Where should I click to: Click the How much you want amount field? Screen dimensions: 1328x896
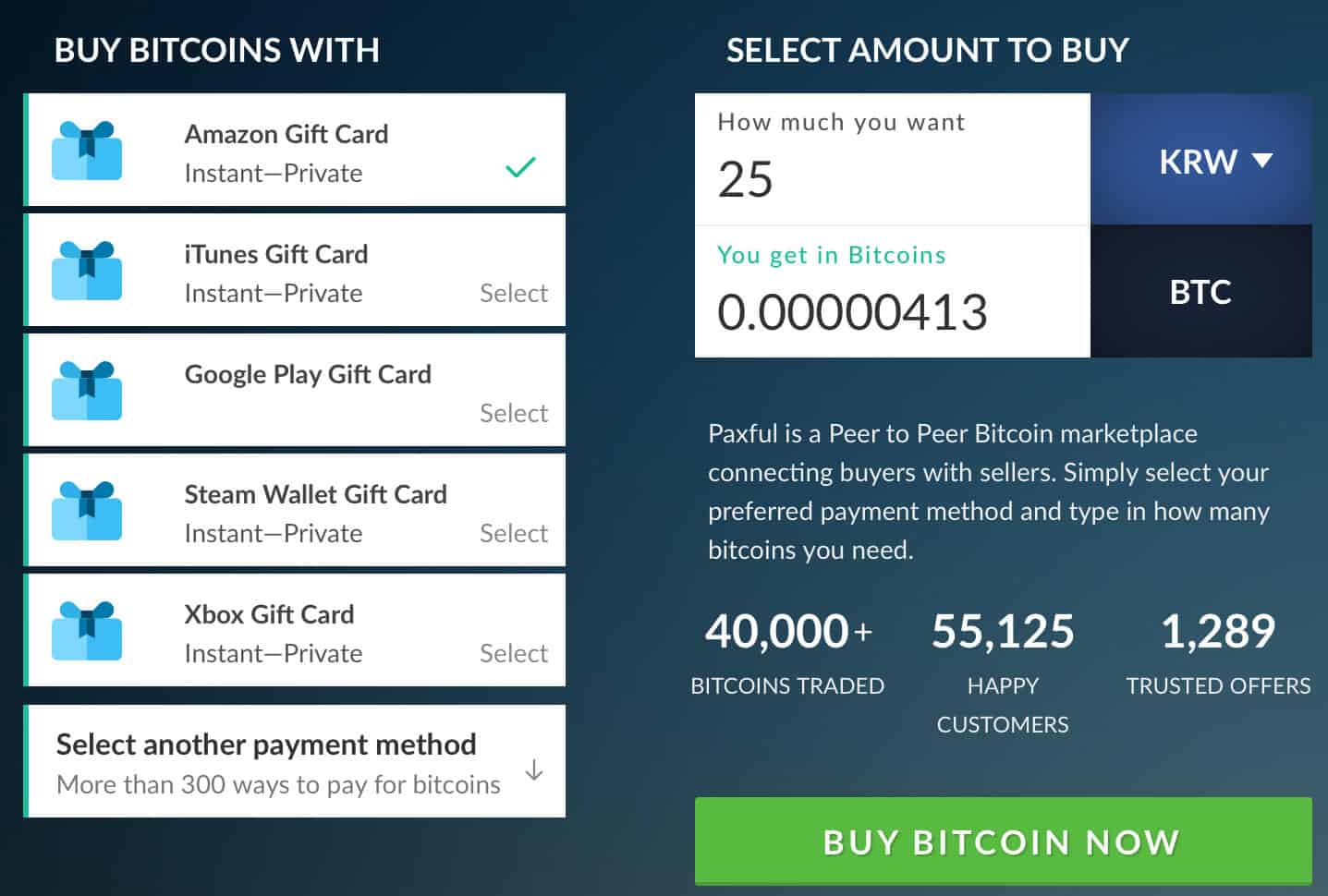pyautogui.click(x=893, y=159)
